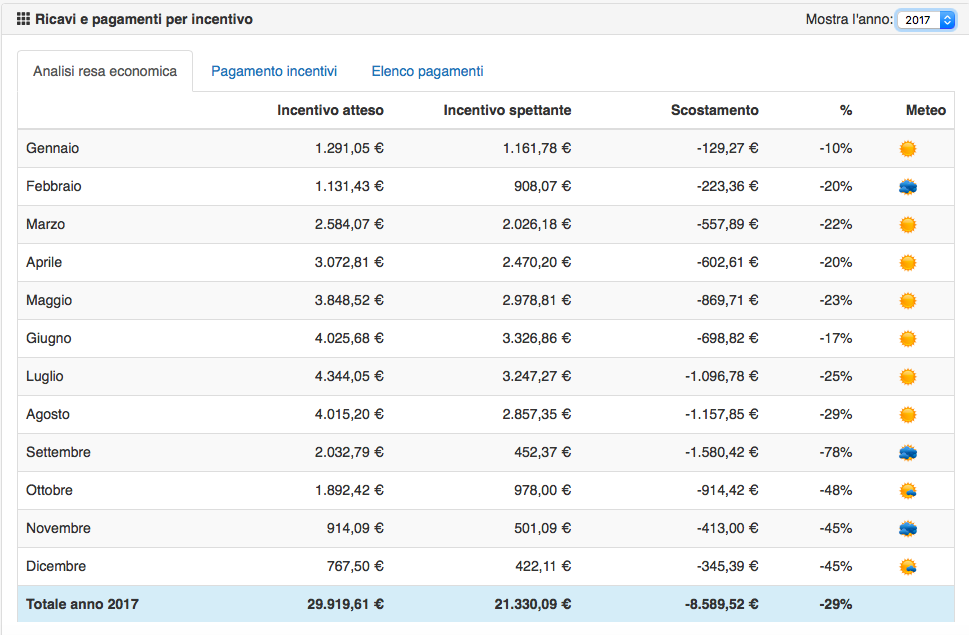
Task: Click the Totale anno 2017 row
Action: point(83,604)
